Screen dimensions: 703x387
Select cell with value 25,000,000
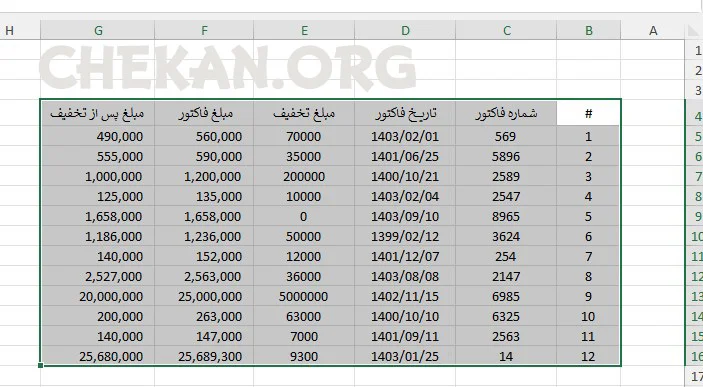(204, 296)
